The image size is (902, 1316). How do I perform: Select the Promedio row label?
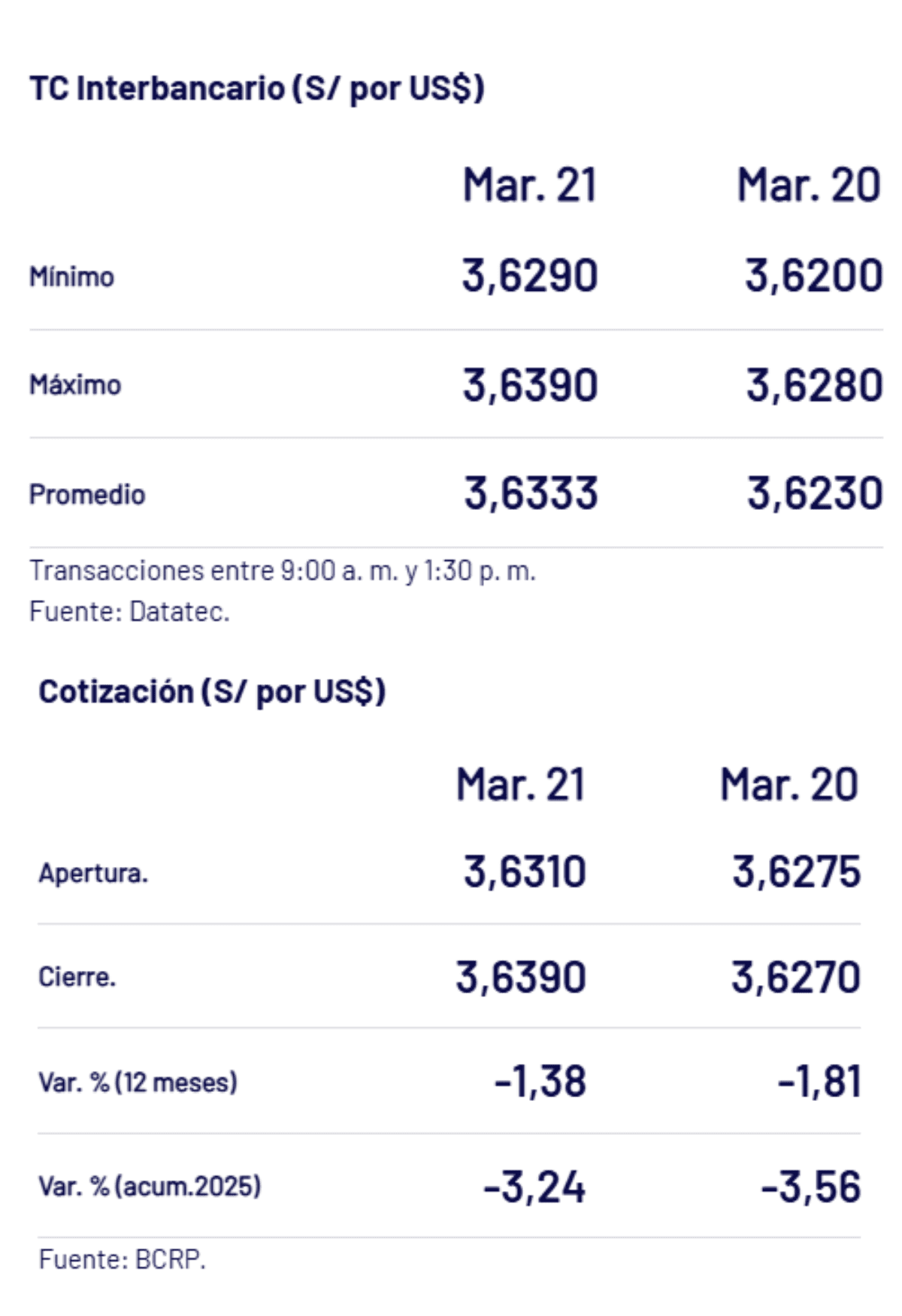point(87,495)
